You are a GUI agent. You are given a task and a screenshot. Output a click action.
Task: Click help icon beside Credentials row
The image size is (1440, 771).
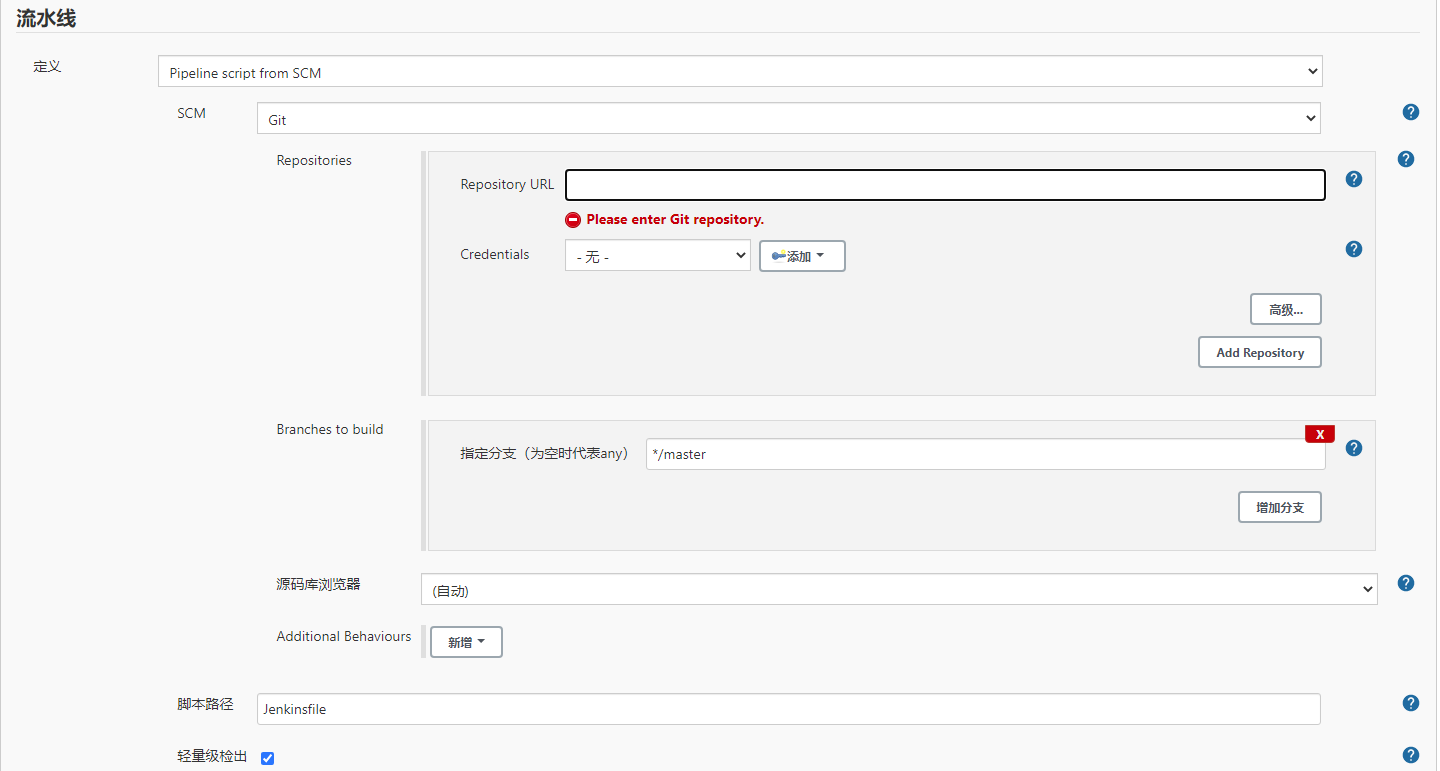[x=1353, y=249]
